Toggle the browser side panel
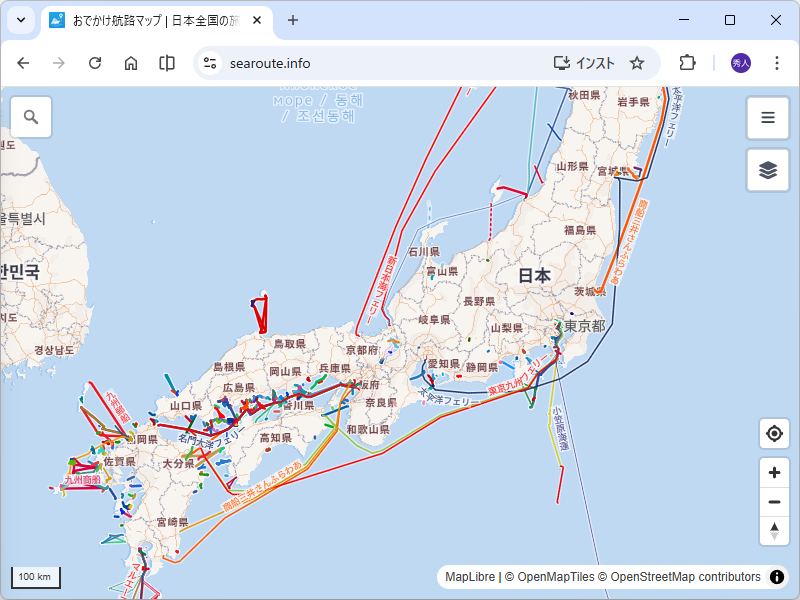The image size is (800, 600). (x=166, y=62)
